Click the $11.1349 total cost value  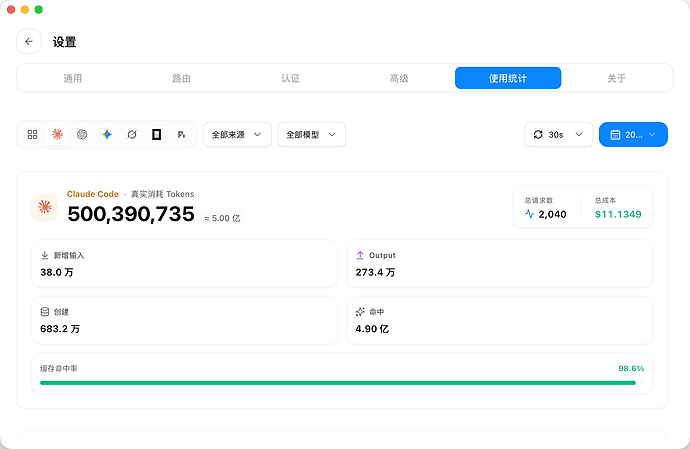coord(618,214)
